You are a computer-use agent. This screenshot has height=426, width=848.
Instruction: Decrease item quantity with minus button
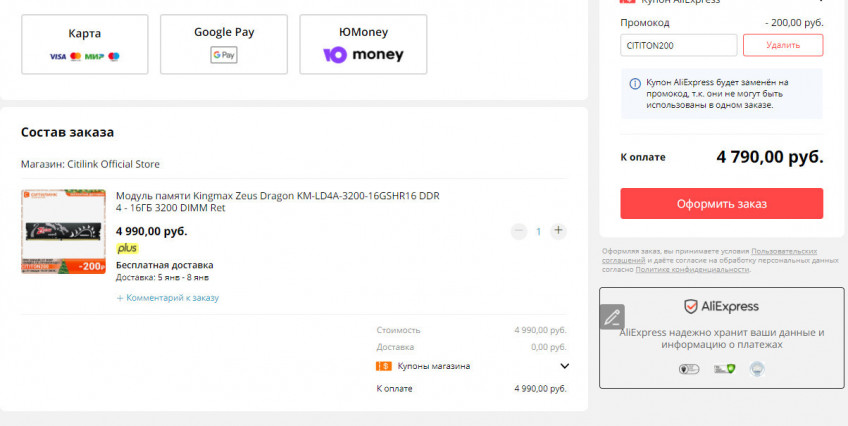click(518, 231)
